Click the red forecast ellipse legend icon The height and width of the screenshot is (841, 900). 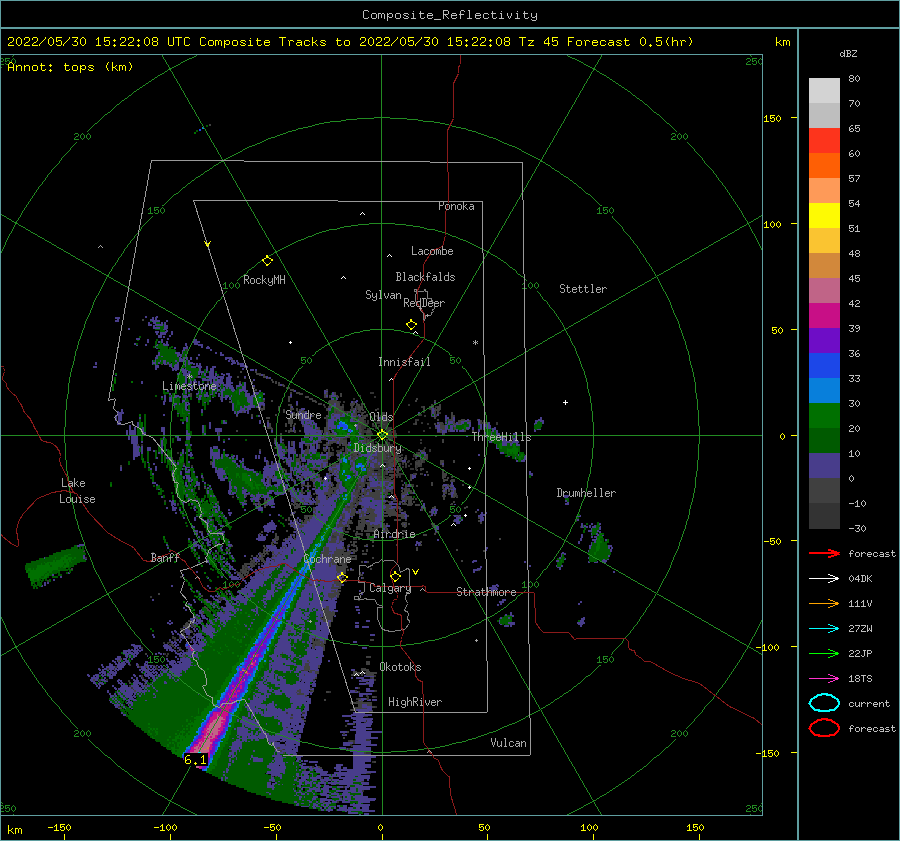[x=824, y=728]
